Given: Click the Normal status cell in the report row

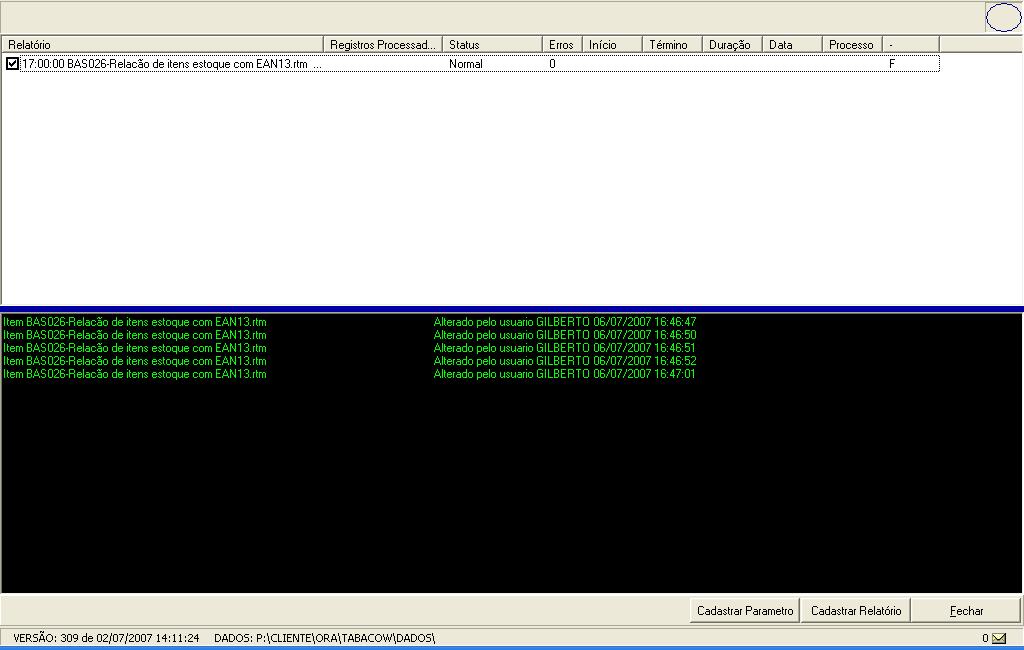Looking at the screenshot, I should click(x=466, y=64).
